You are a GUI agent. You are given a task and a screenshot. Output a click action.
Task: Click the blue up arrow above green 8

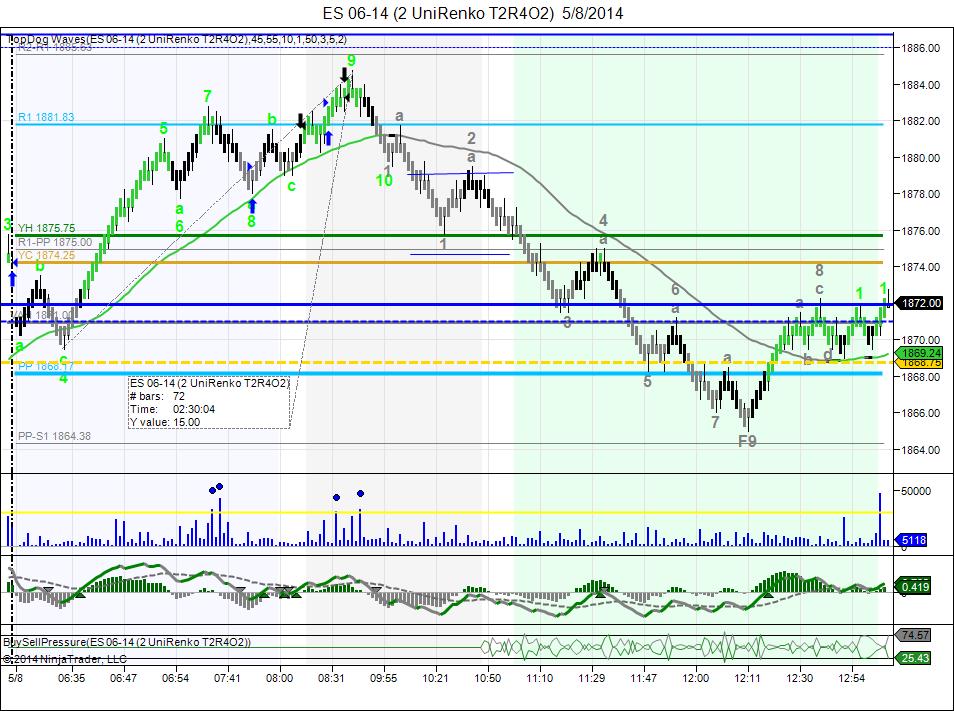click(252, 206)
